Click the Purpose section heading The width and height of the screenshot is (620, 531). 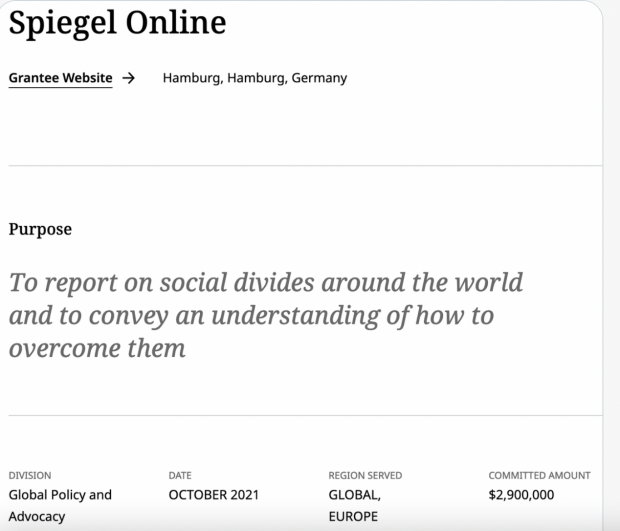(40, 229)
